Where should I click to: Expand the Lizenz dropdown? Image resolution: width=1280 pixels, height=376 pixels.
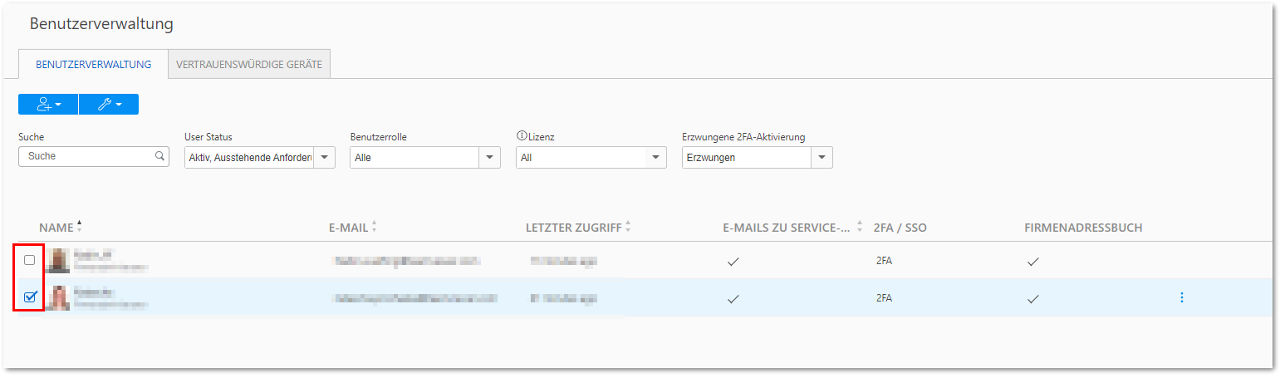click(x=655, y=157)
